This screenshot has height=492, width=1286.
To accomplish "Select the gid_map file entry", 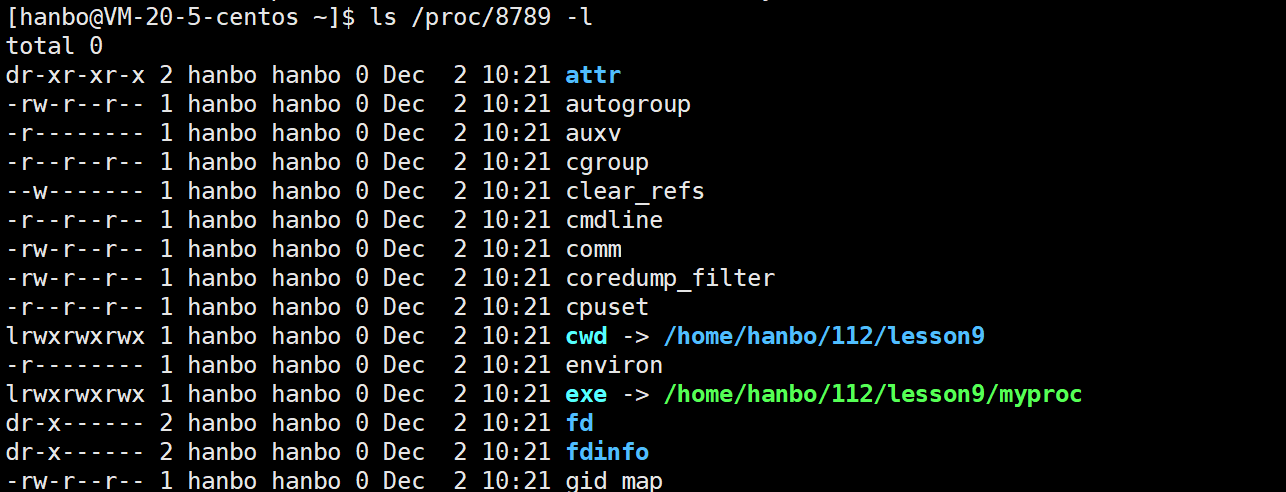I will [614, 481].
